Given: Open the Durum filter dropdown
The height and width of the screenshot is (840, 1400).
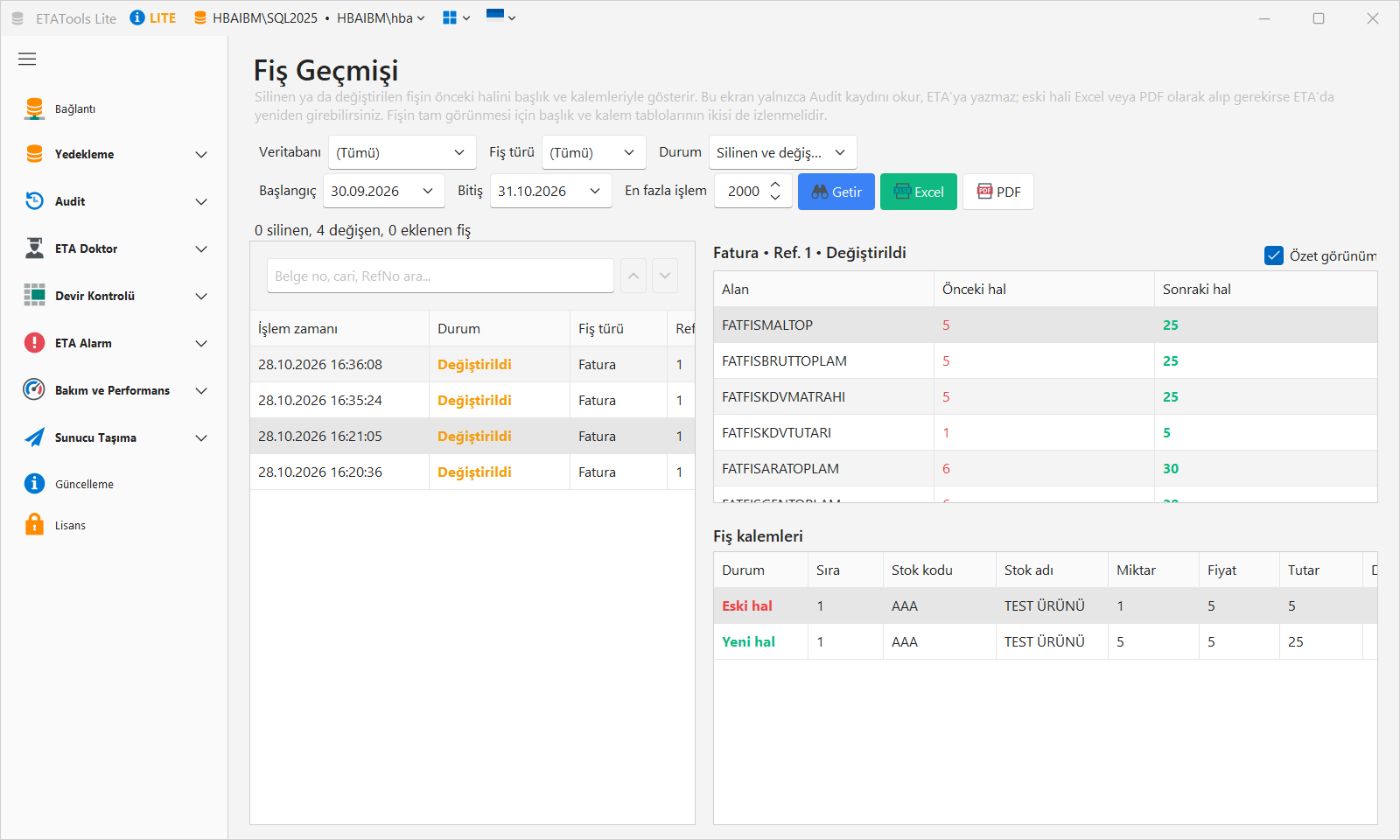Looking at the screenshot, I should (783, 152).
